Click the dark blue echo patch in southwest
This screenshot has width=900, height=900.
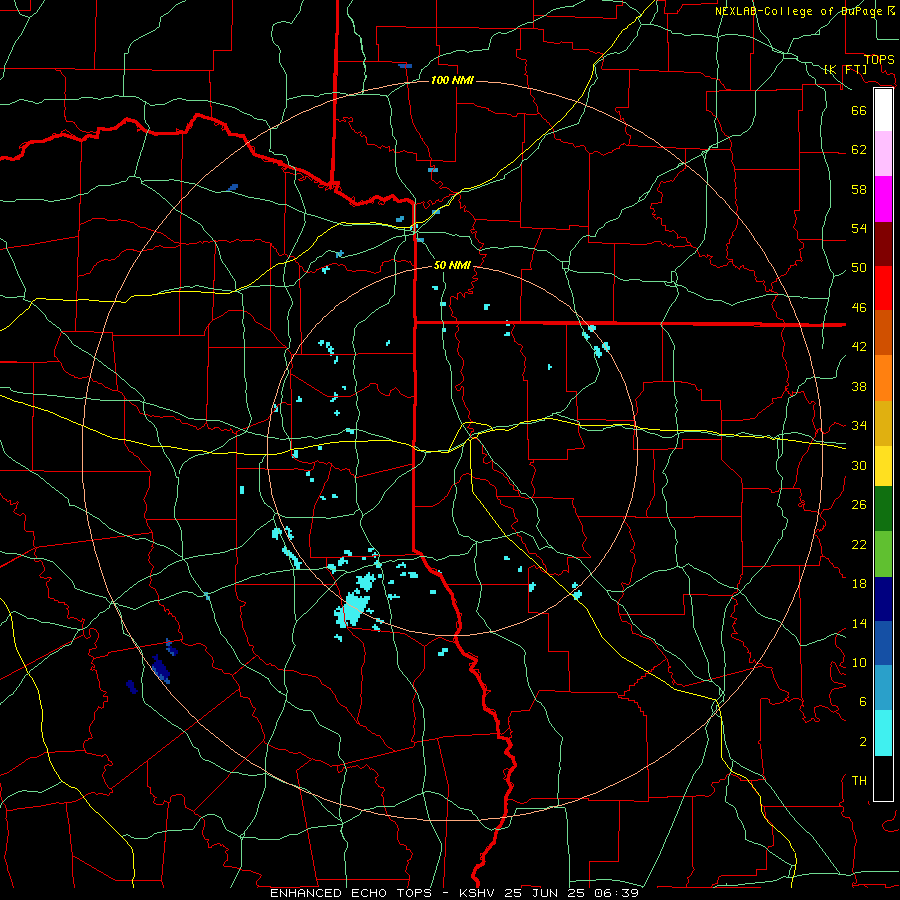(x=161, y=669)
